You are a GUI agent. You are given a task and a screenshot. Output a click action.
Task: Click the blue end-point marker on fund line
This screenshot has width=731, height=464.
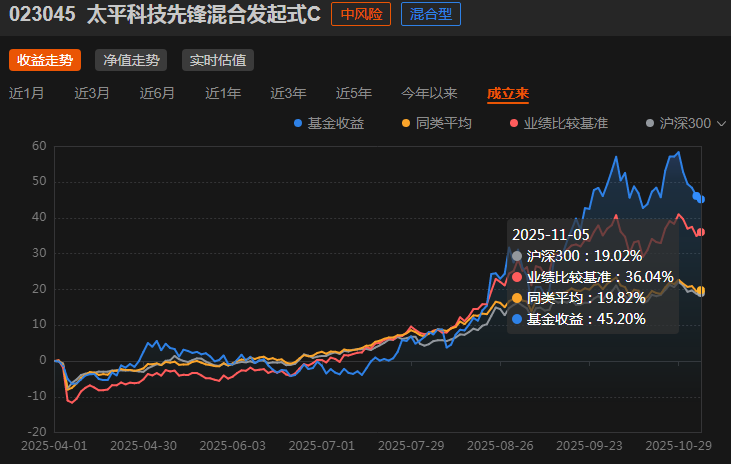(x=701, y=199)
